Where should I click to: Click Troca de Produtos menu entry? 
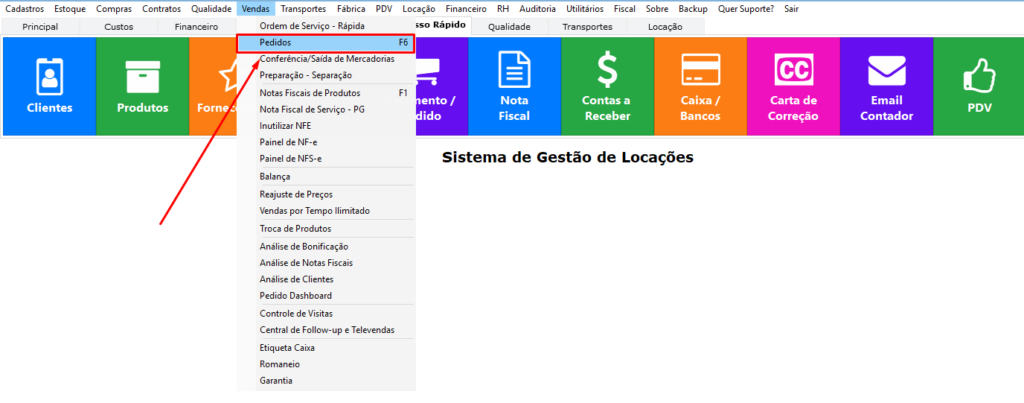click(x=295, y=229)
